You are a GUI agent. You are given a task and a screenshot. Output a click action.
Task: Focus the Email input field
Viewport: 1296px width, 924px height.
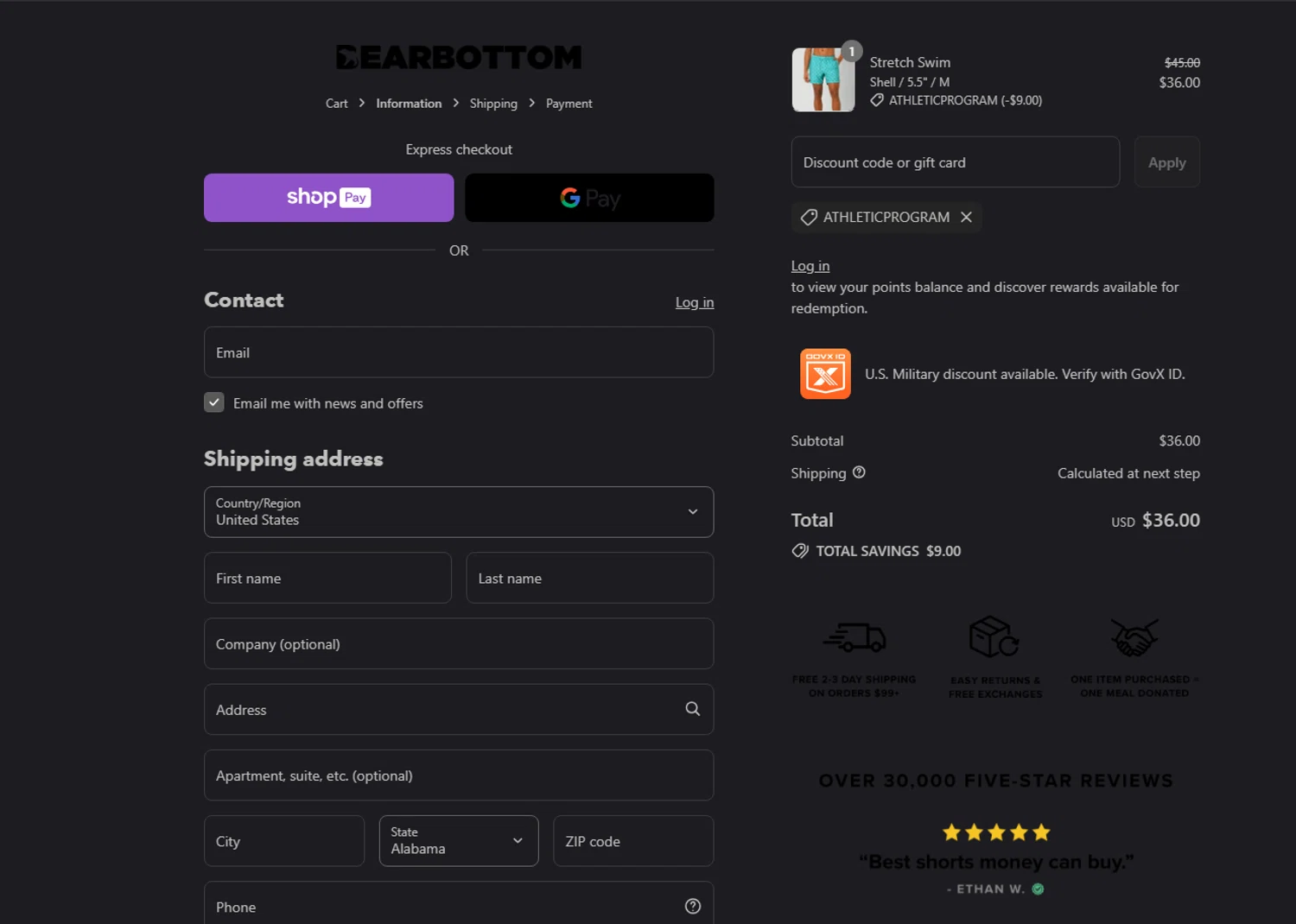[459, 352]
